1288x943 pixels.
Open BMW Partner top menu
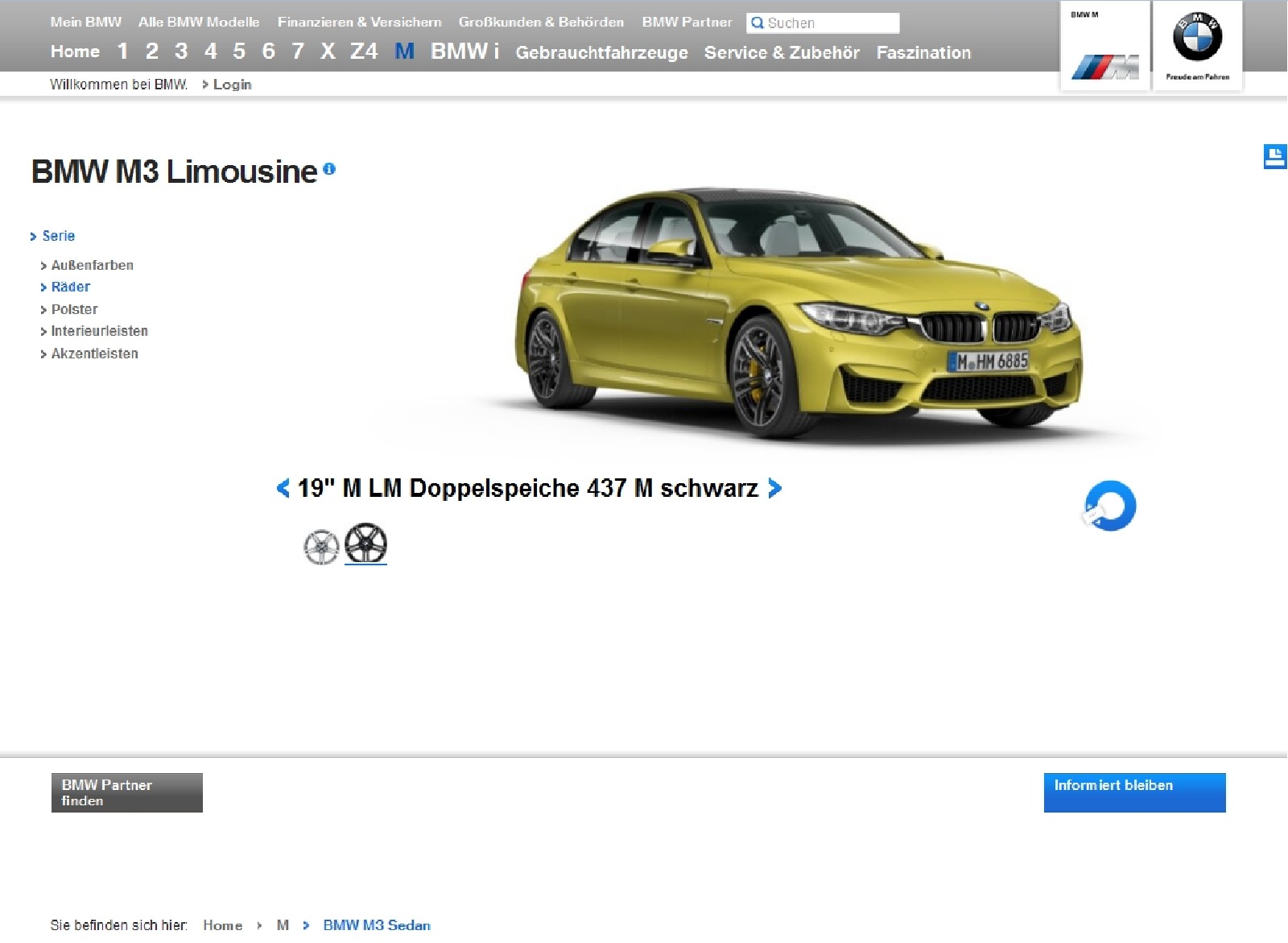(687, 22)
